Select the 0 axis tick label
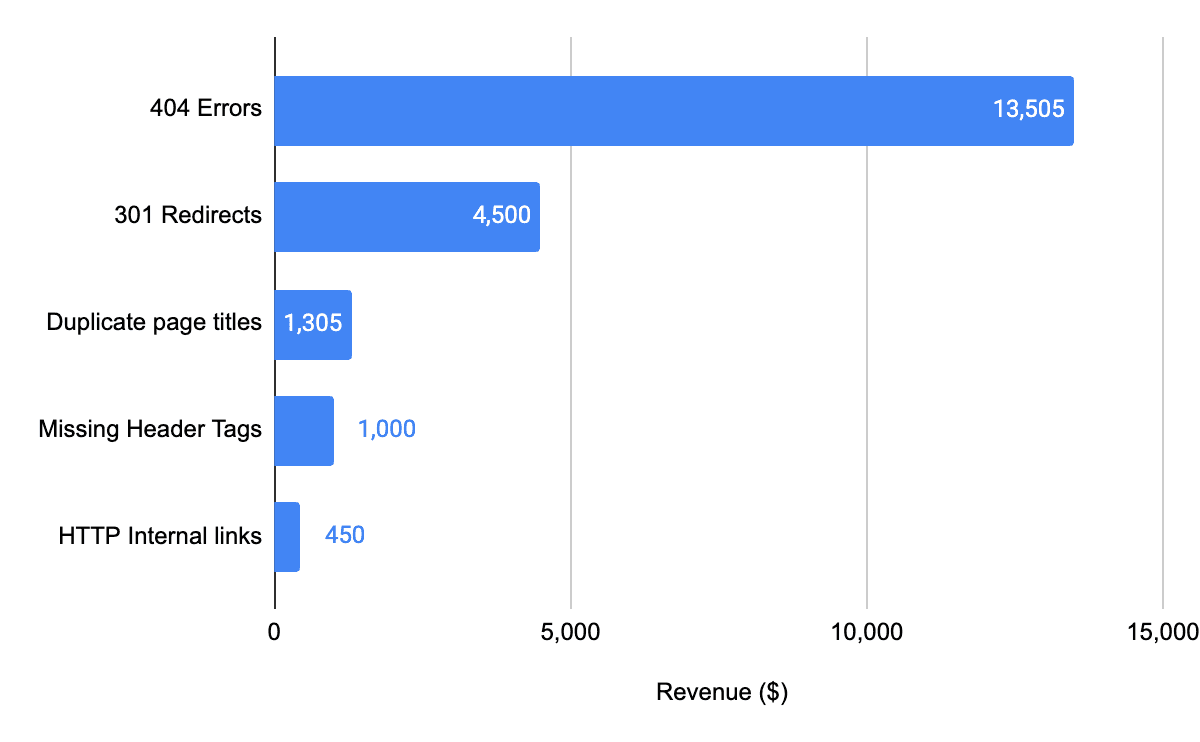This screenshot has width=1200, height=742. coord(274,631)
